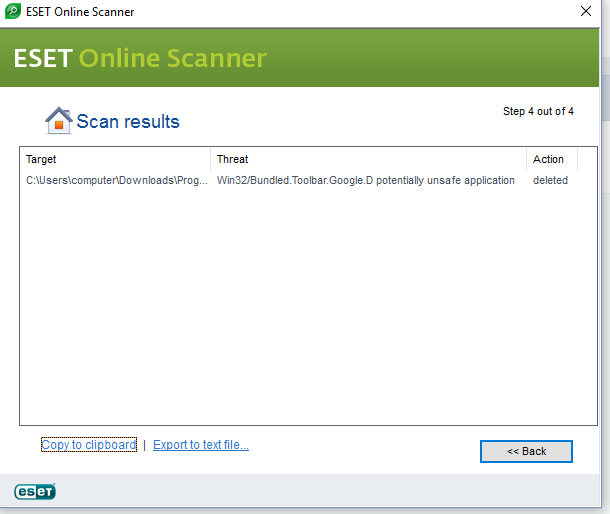The height and width of the screenshot is (514, 610).
Task: Click the 'deleted' action cell
Action: click(x=550, y=180)
